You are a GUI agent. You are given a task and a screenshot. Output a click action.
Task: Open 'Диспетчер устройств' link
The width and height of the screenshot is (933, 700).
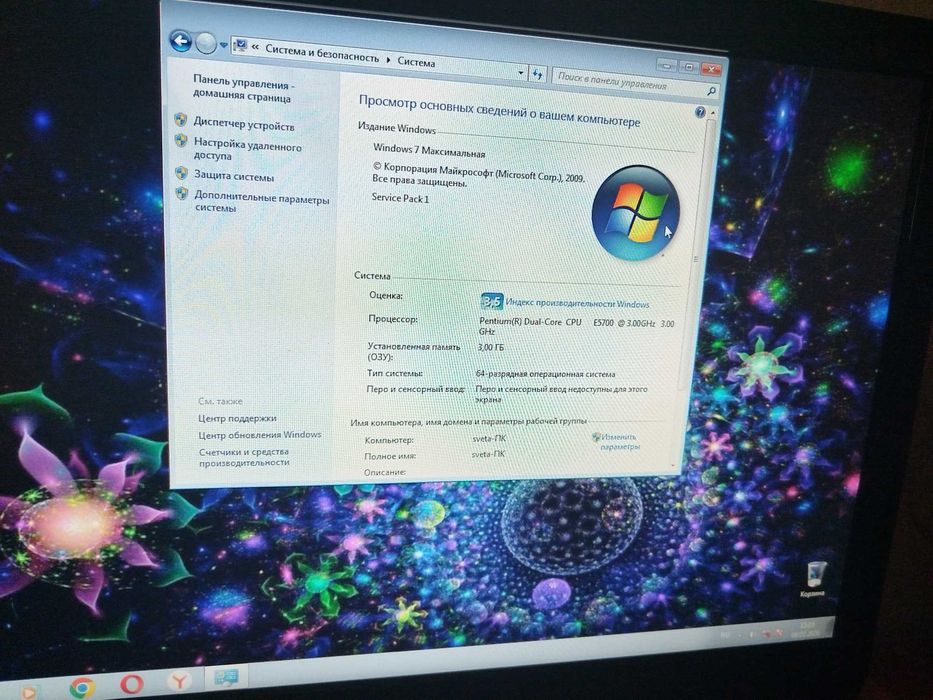pyautogui.click(x=244, y=125)
